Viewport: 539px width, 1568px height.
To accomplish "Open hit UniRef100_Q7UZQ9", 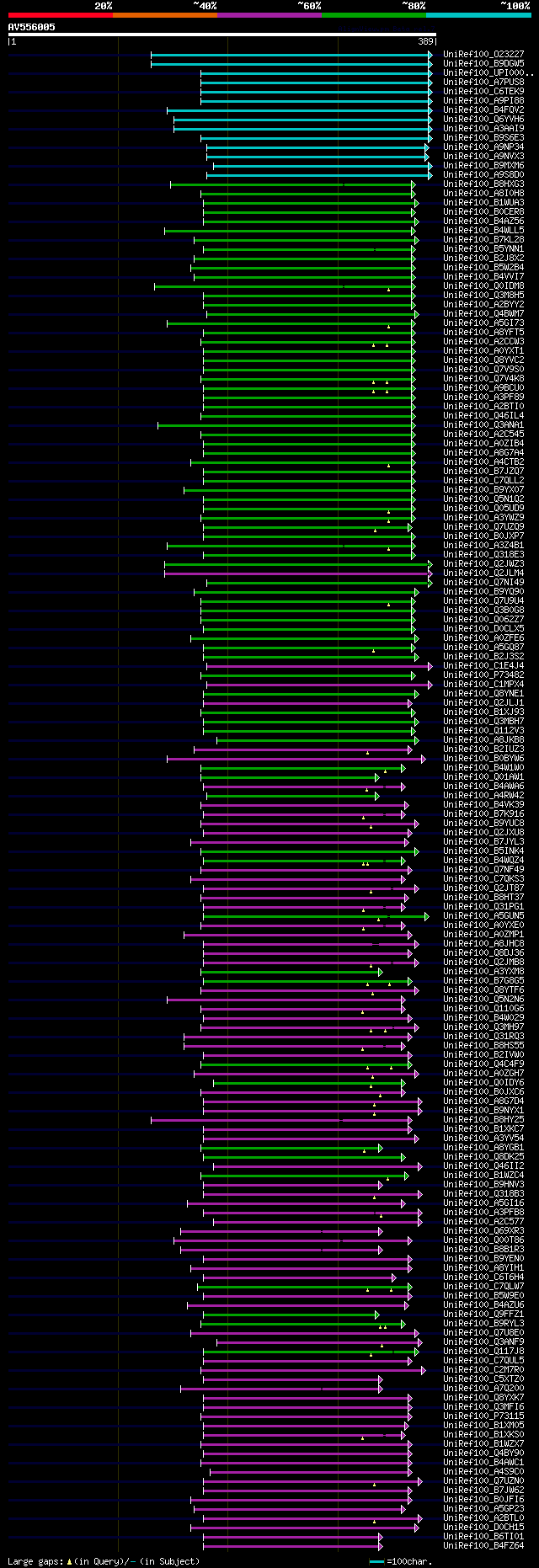I will click(483, 526).
